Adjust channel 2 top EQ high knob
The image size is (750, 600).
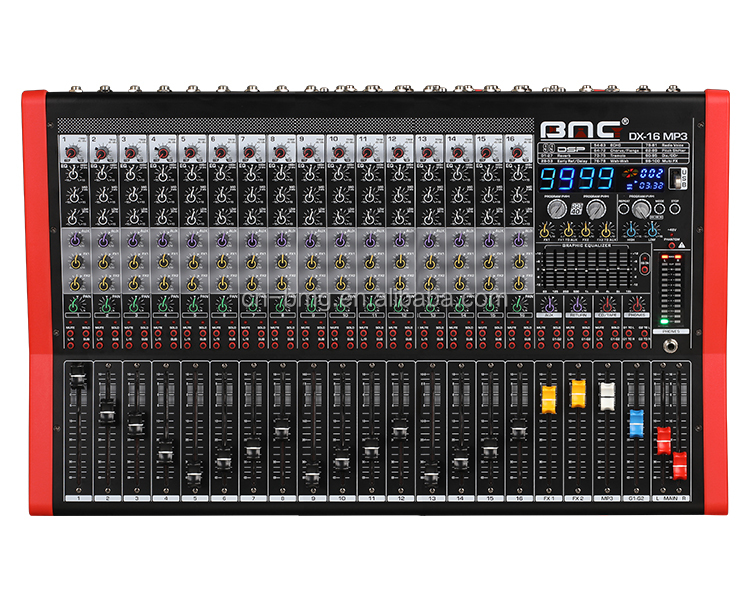[103, 174]
